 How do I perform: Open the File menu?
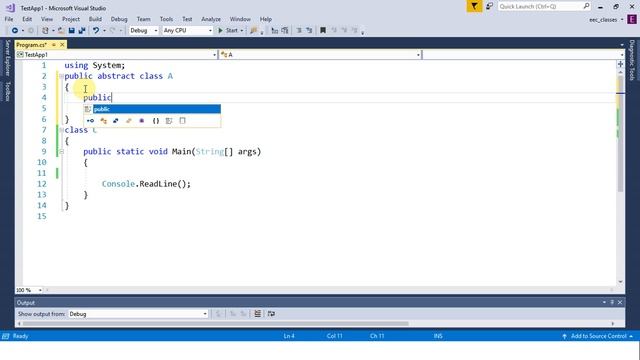[x=9, y=19]
